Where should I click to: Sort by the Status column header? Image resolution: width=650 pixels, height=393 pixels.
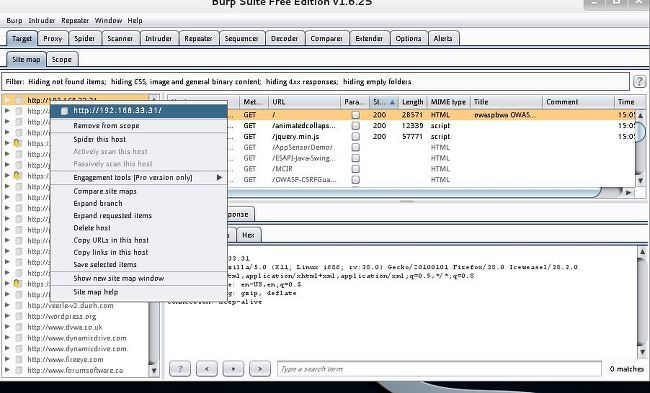384,102
